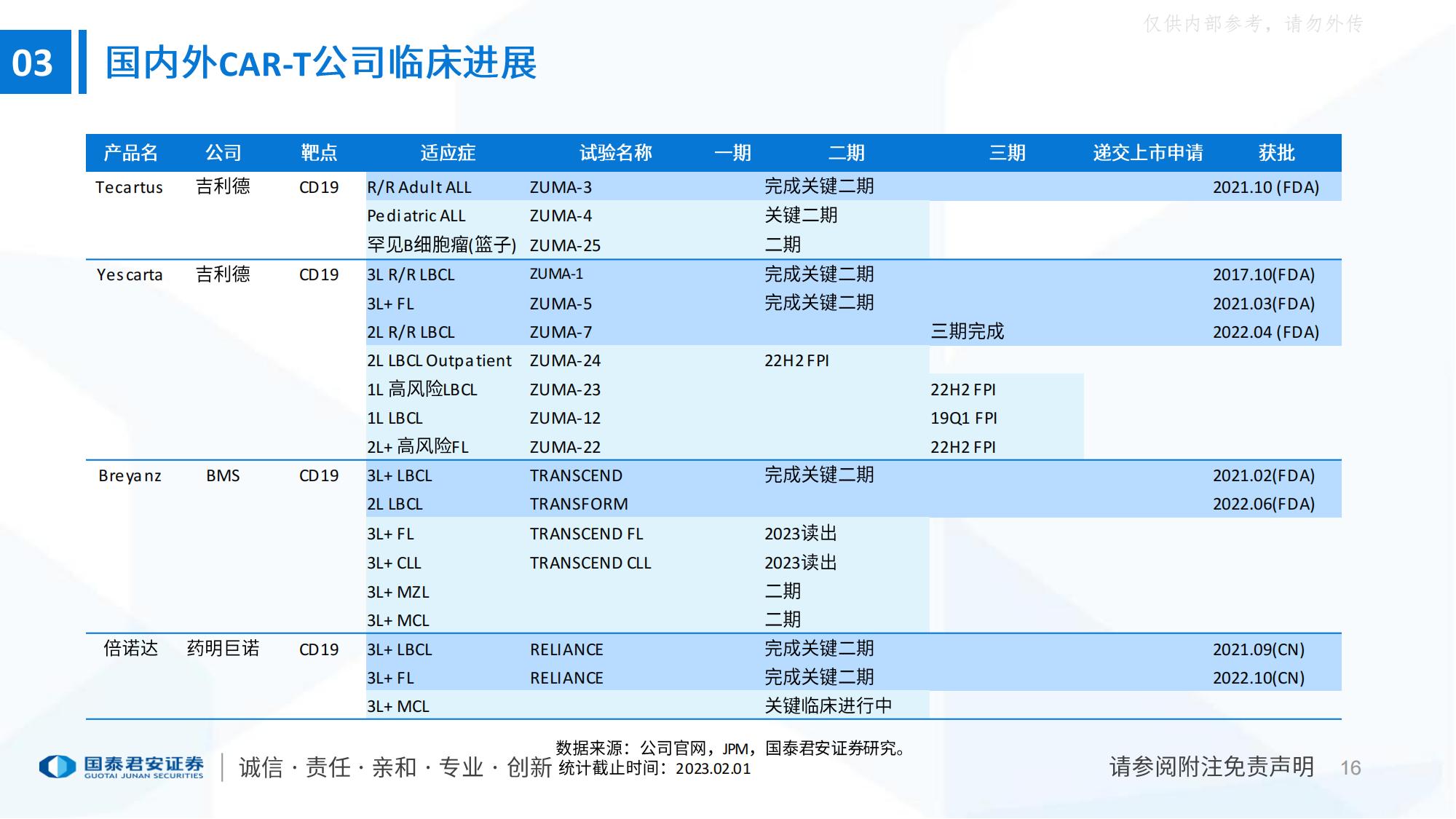1456x819 pixels.
Task: Click the Guotai Junan Securities logo
Action: pyautogui.click(x=121, y=767)
